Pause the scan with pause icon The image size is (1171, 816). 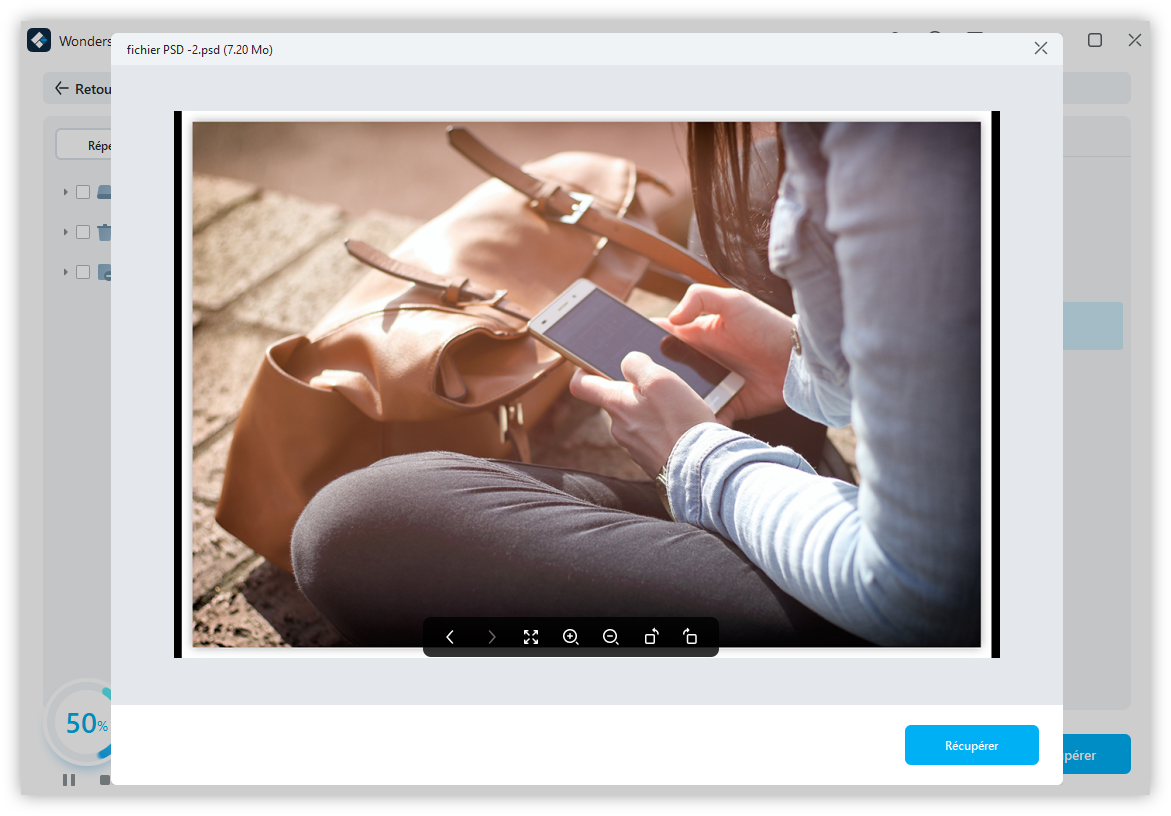pyautogui.click(x=69, y=780)
